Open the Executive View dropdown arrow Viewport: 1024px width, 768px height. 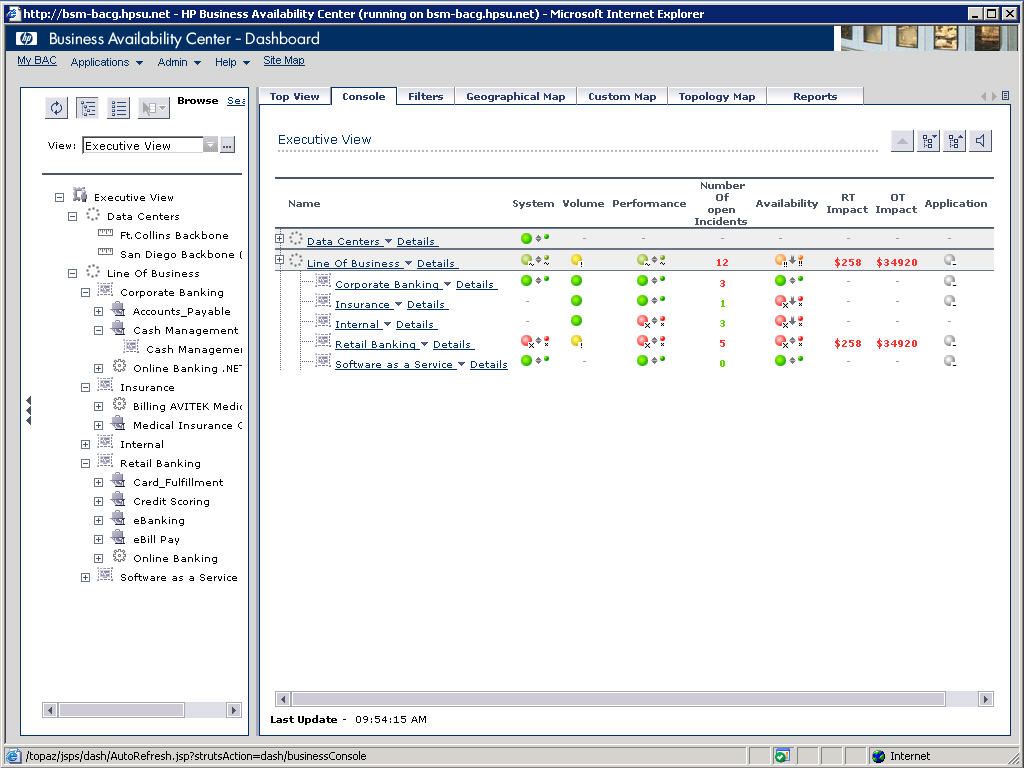[x=210, y=145]
